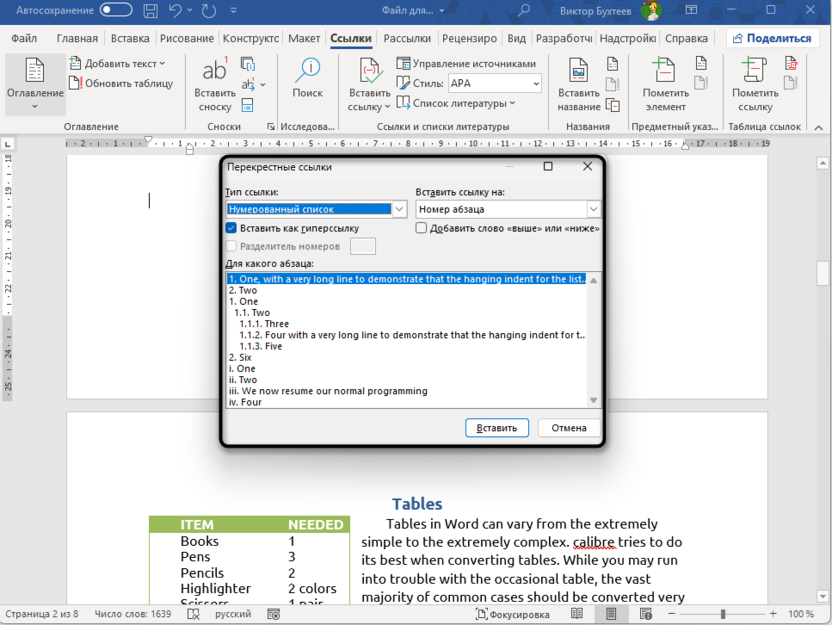Click the Пометить ссылку citation mark icon
Image resolution: width=832 pixels, height=625 pixels.
(755, 72)
